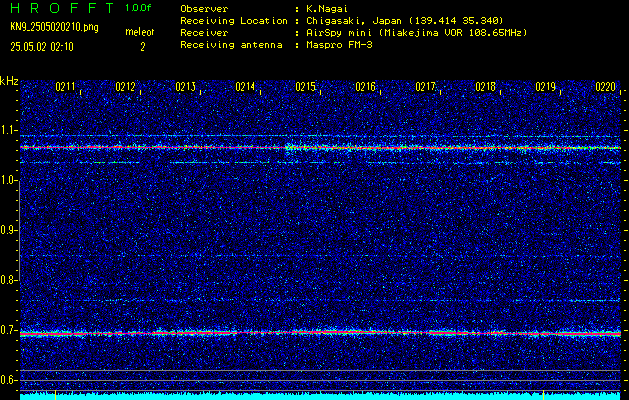629x400 pixels.
Task: Click the 0.6 frequency axis label
Action: pos(8,380)
